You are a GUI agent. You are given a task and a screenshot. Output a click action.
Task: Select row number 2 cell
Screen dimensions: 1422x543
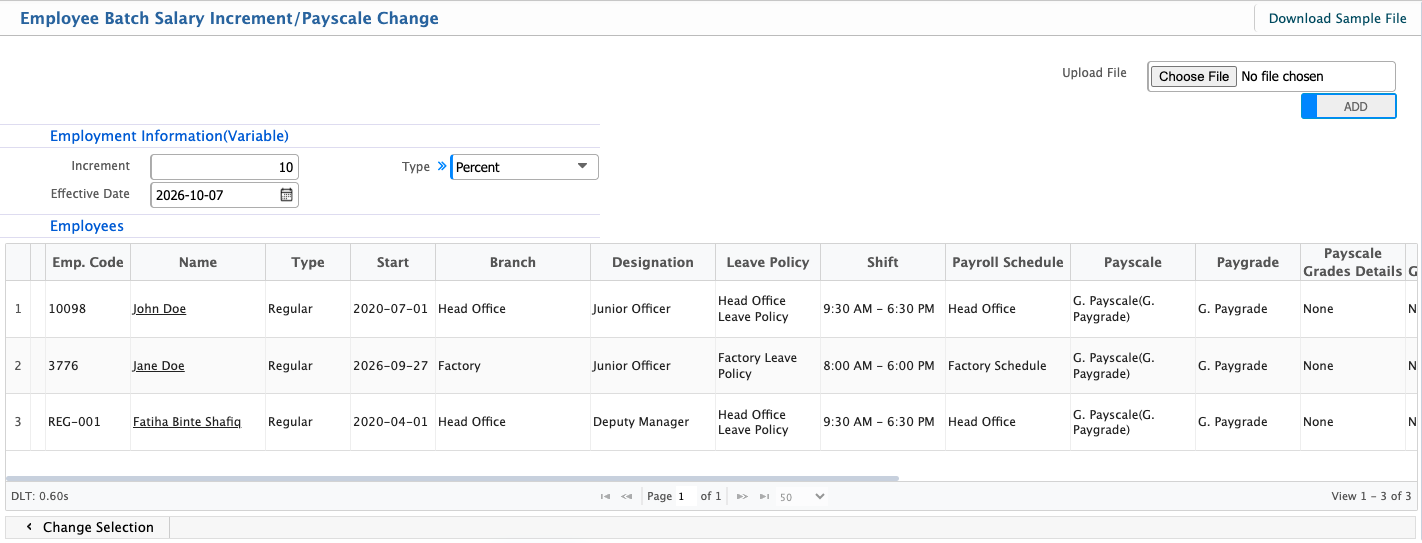pos(18,366)
